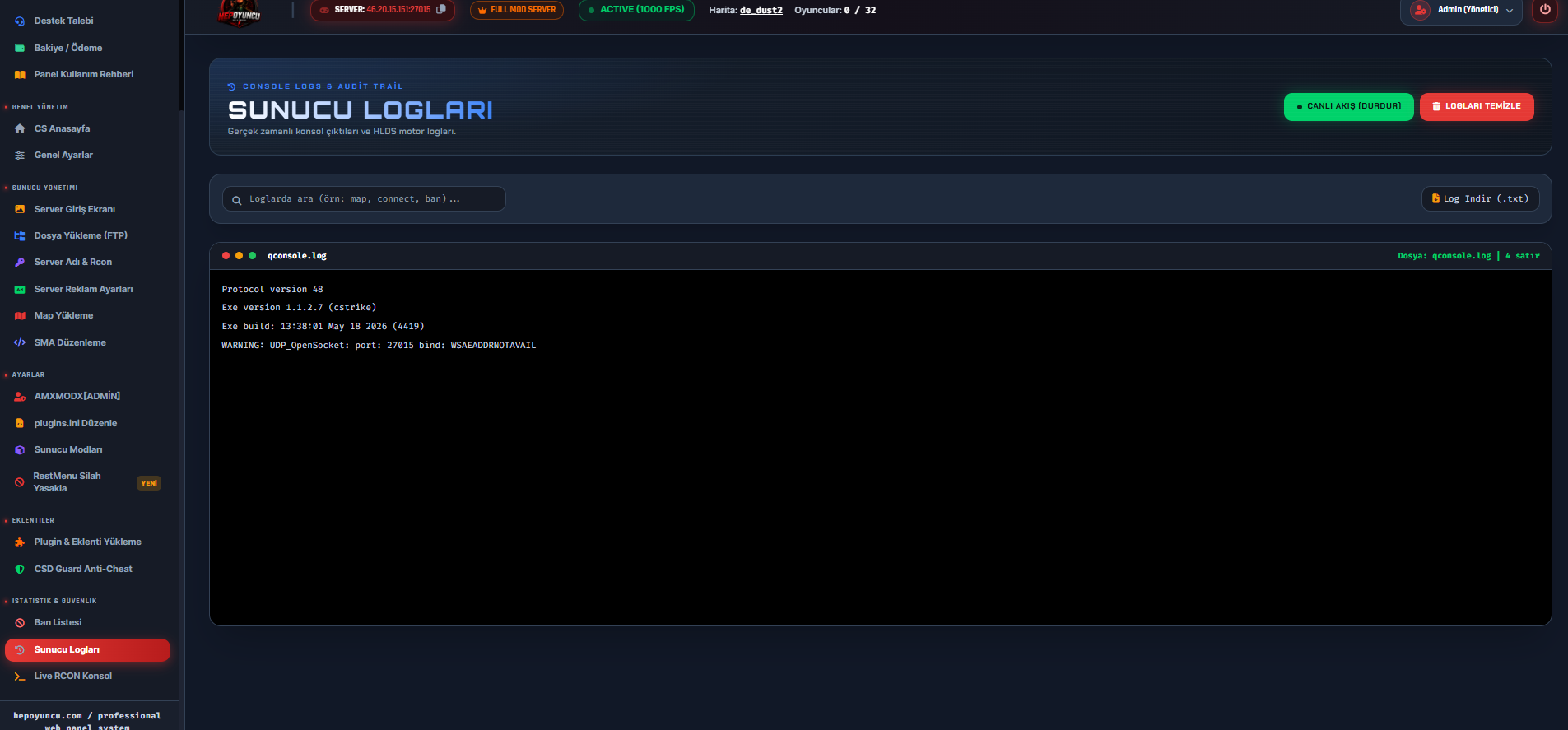Open Destek Talebi in sidebar
Screen dimensions: 1568x730
[64, 21]
